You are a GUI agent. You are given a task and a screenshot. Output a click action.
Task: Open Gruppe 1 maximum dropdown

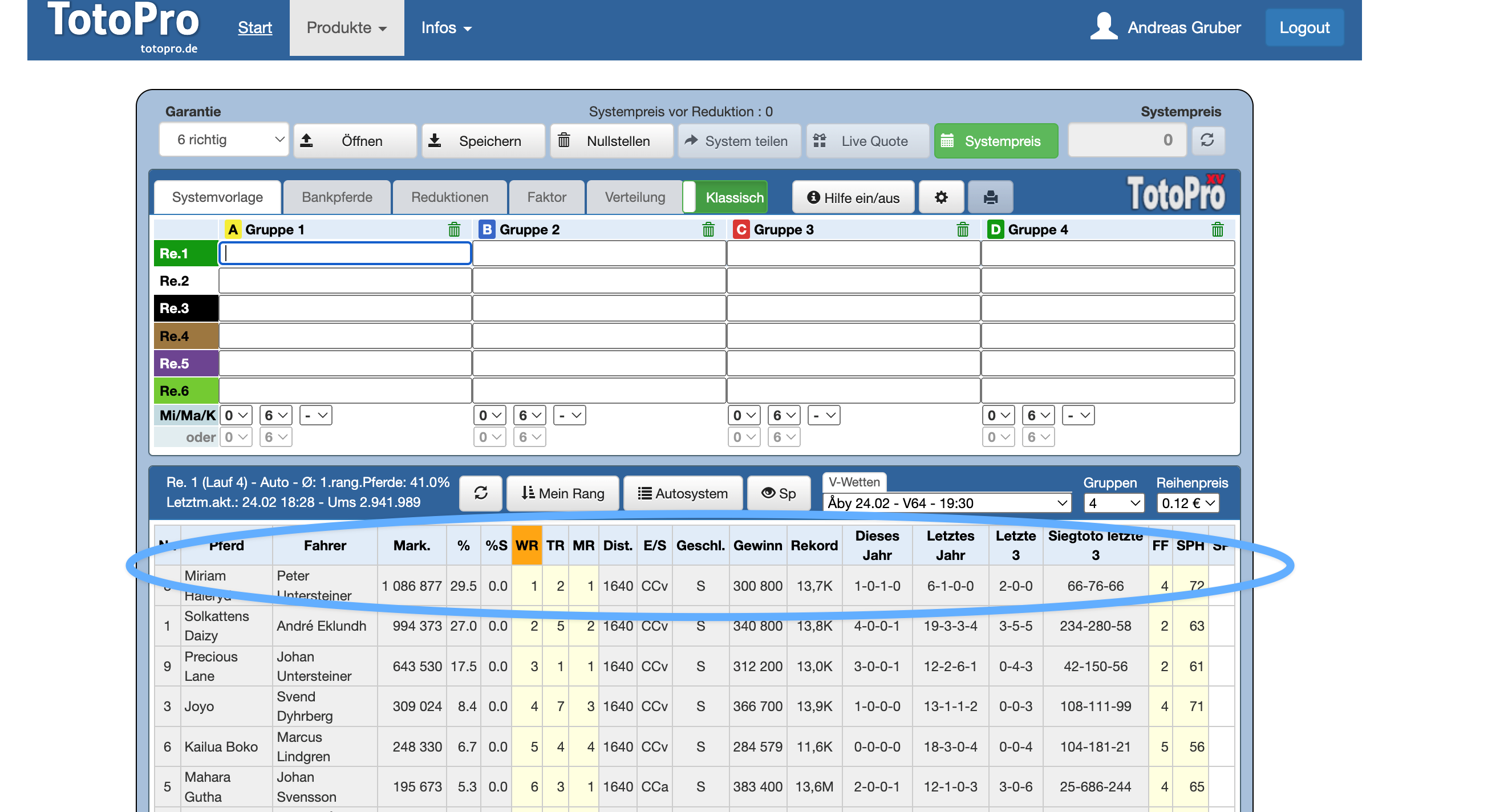tap(275, 415)
